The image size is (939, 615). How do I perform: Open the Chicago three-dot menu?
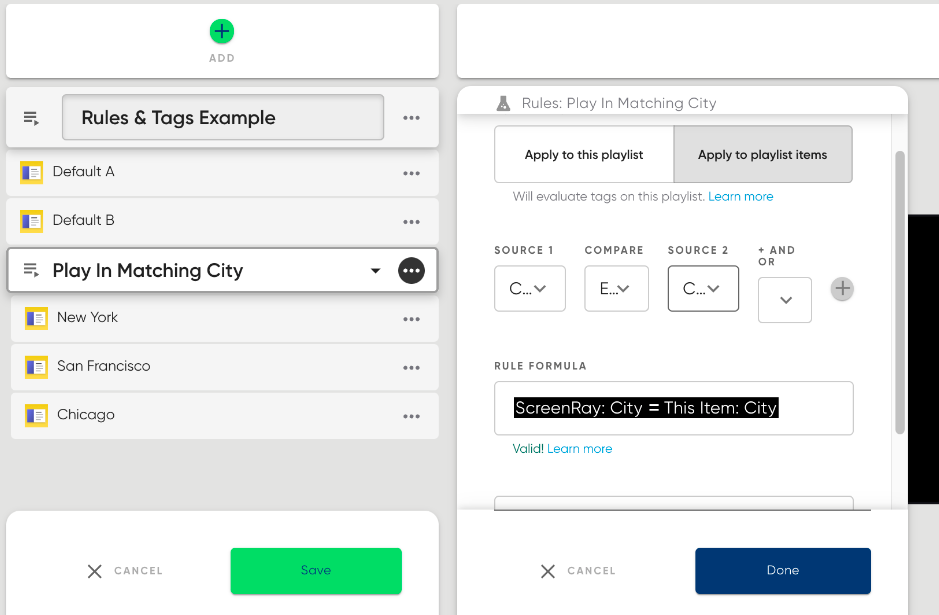click(411, 416)
